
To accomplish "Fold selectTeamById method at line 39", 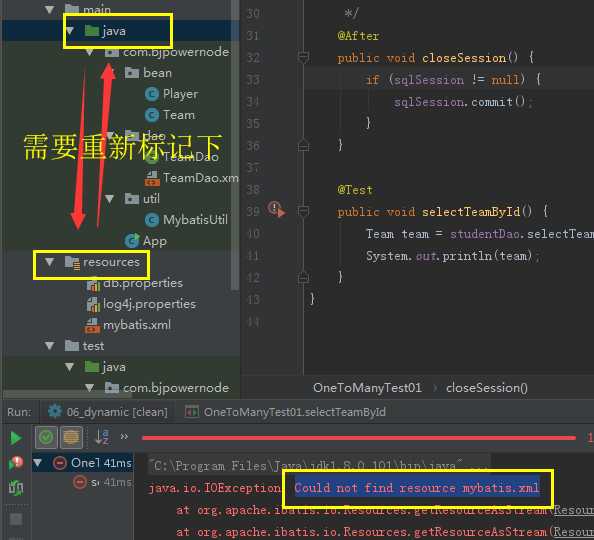I will click(303, 211).
